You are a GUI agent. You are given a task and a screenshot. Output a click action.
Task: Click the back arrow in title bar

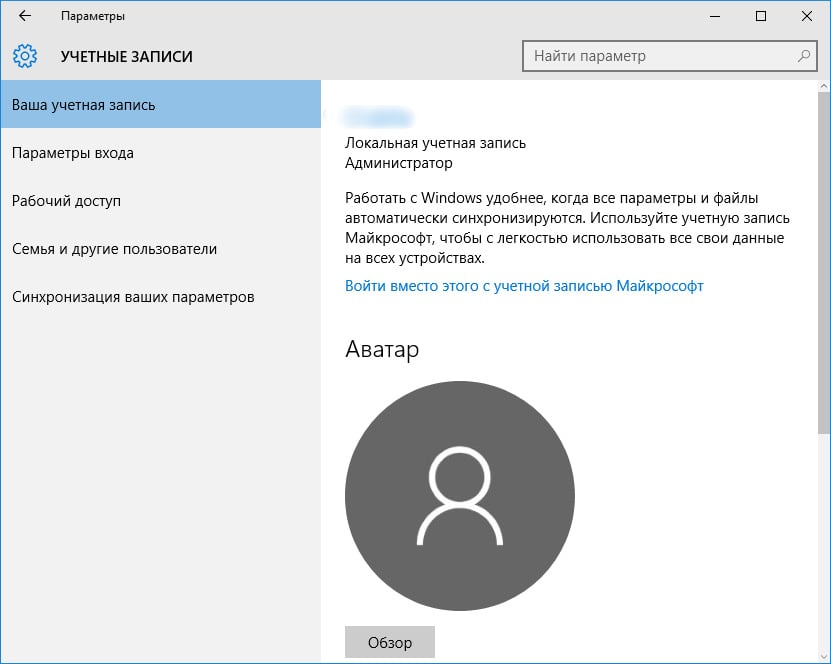coord(25,16)
